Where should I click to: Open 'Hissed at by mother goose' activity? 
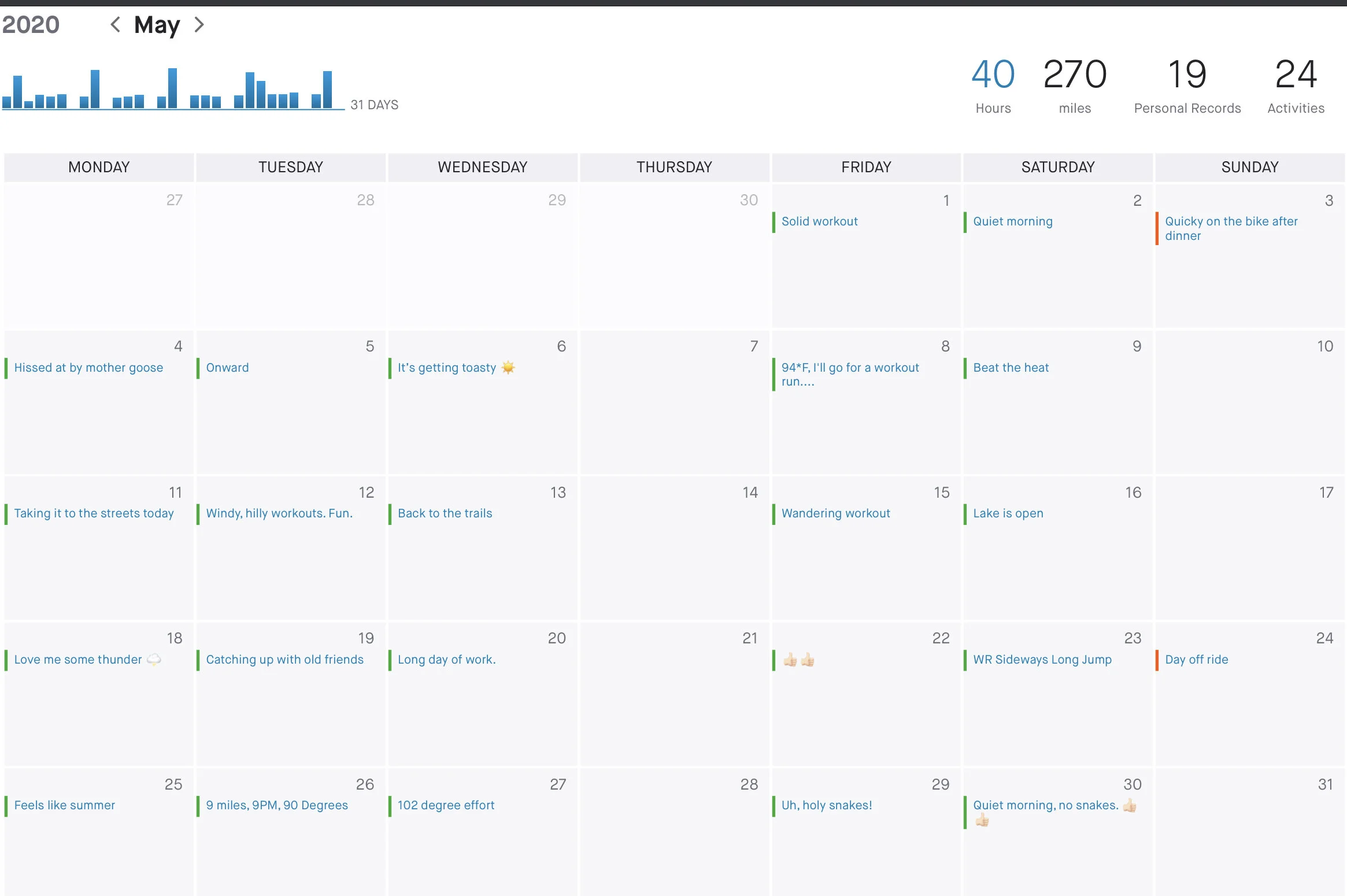(x=88, y=368)
